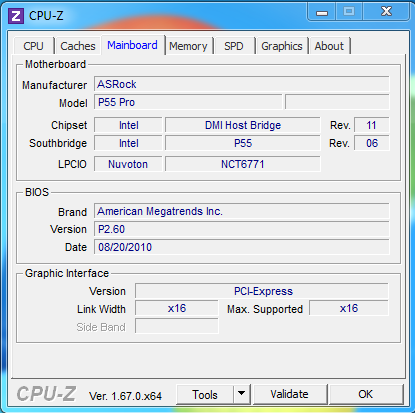Click Chipset Rev. value 11
415x413 pixels.
[x=371, y=125]
